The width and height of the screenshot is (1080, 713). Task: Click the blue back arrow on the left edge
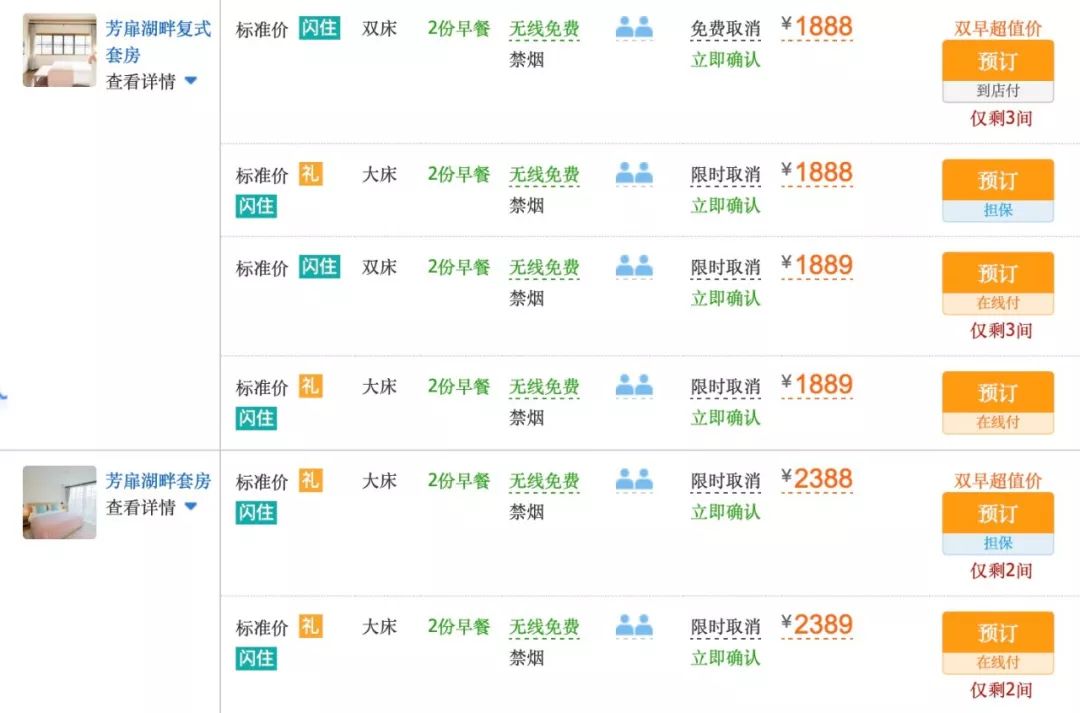pyautogui.click(x=6, y=396)
